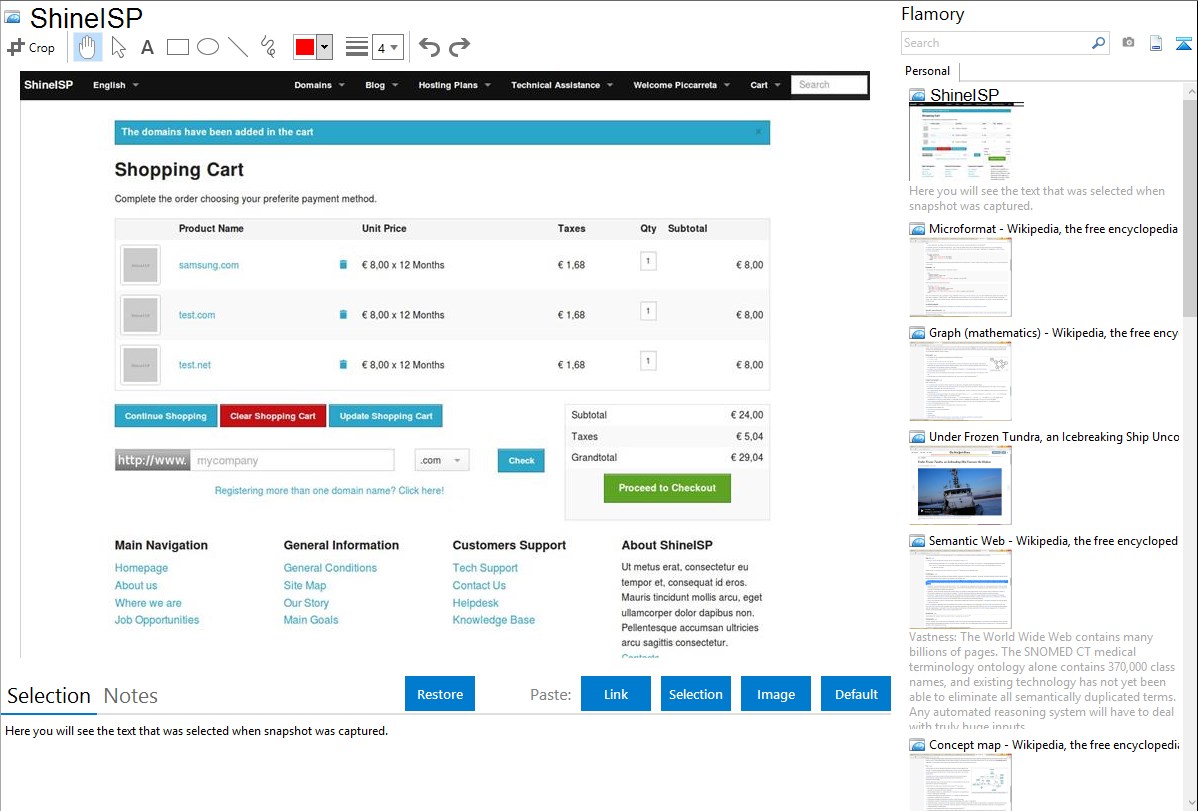
Task: Open the Cart dropdown menu
Action: pos(766,85)
